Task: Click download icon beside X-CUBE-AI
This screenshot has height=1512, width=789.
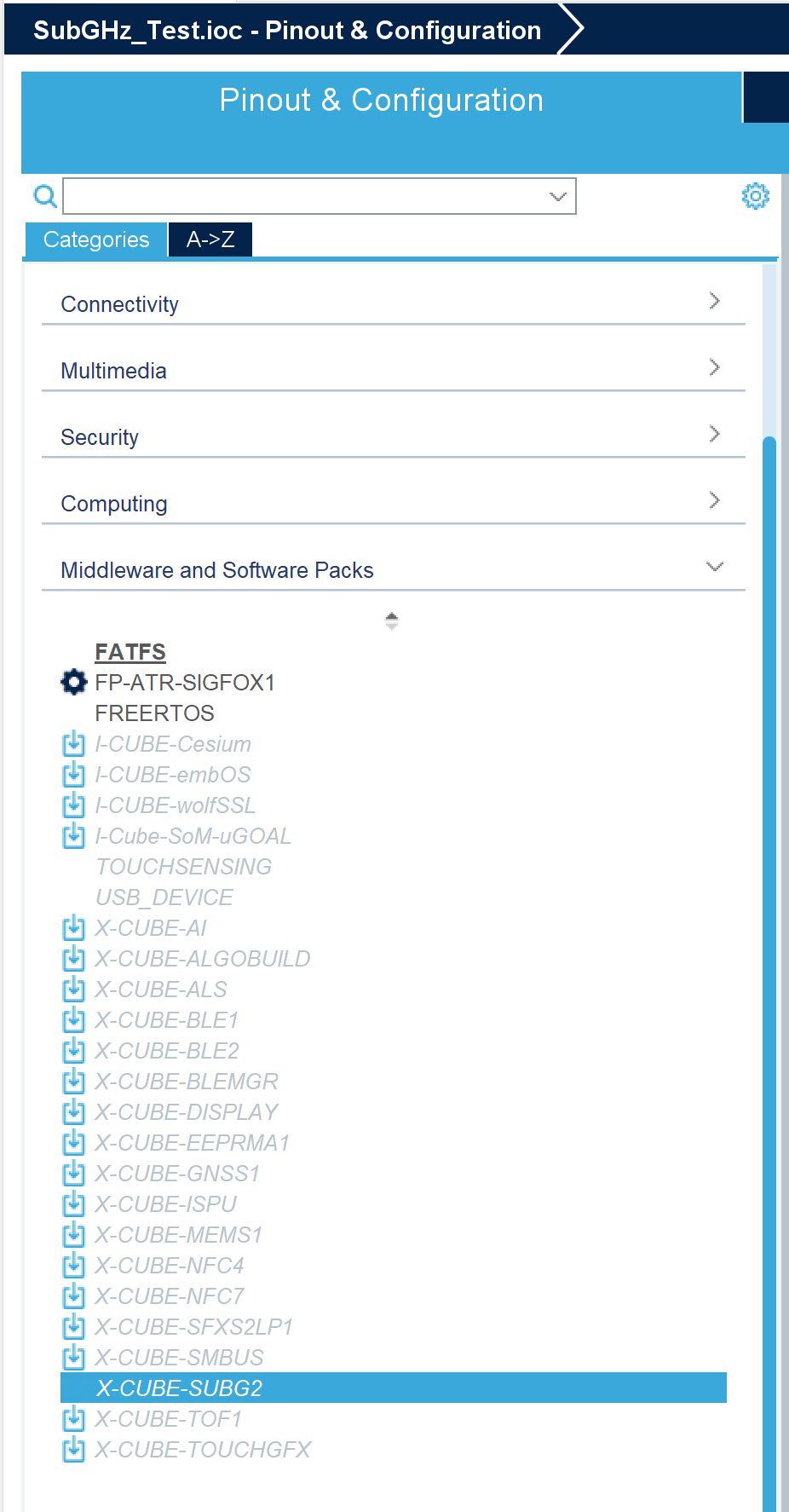Action: coord(74,928)
